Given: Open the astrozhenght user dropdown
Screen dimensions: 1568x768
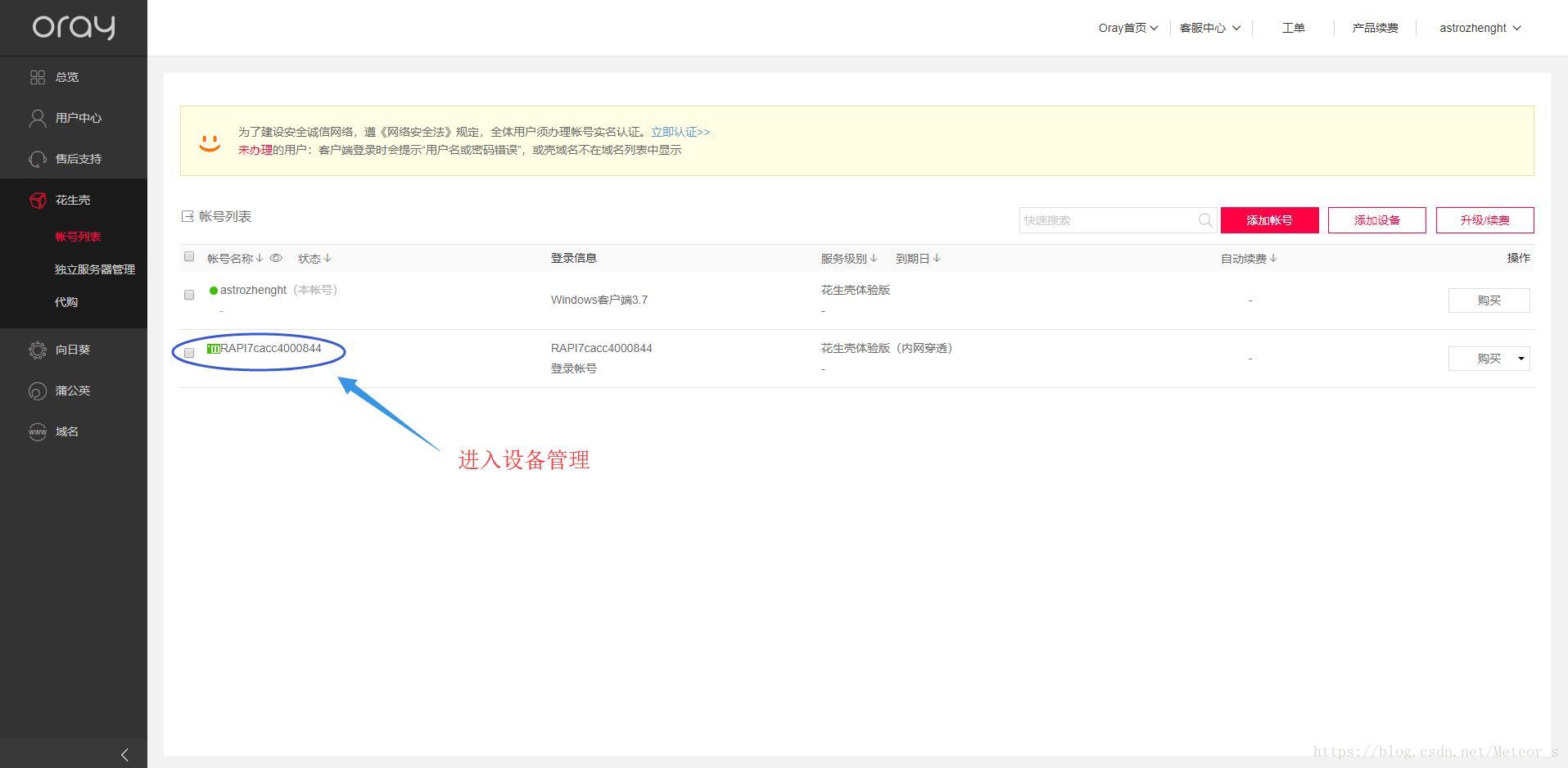Looking at the screenshot, I should [x=1480, y=28].
